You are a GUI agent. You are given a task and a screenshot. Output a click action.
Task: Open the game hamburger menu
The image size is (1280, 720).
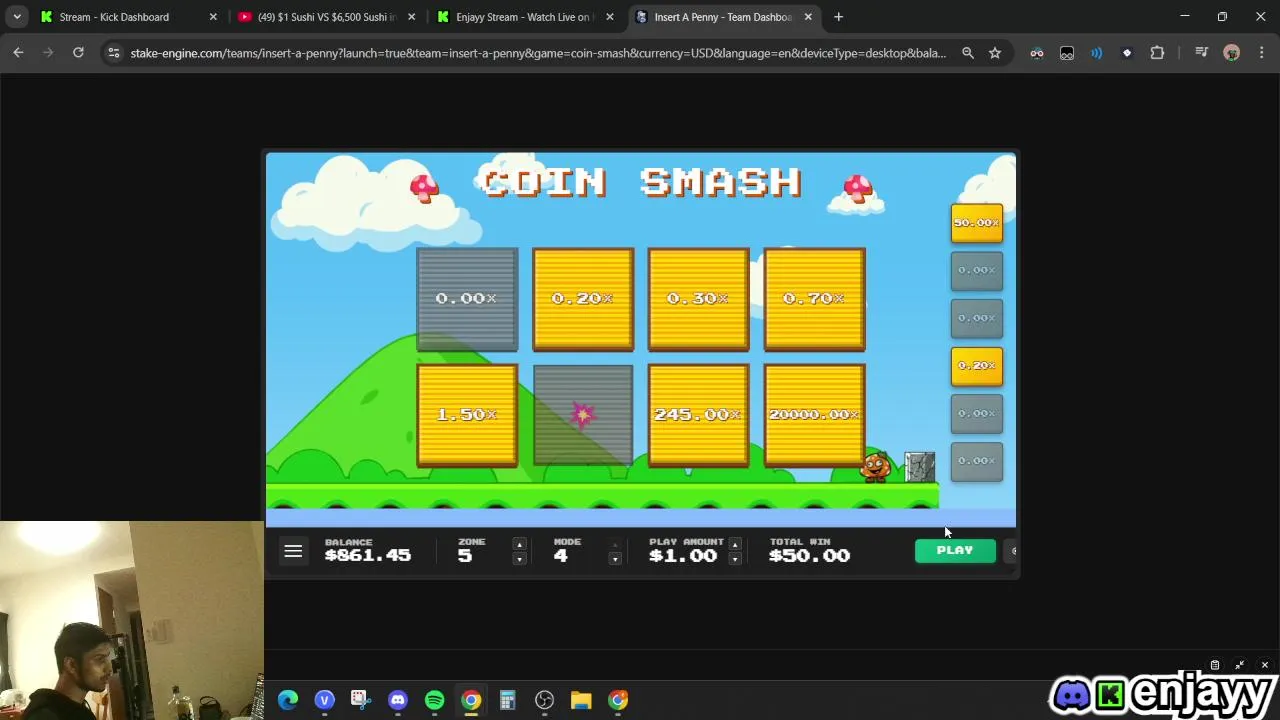point(293,551)
